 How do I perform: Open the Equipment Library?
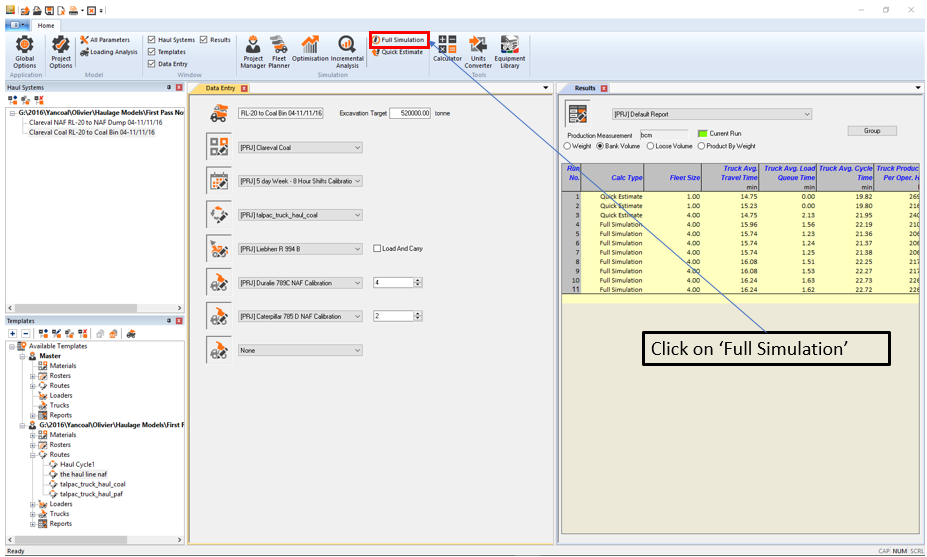point(510,51)
